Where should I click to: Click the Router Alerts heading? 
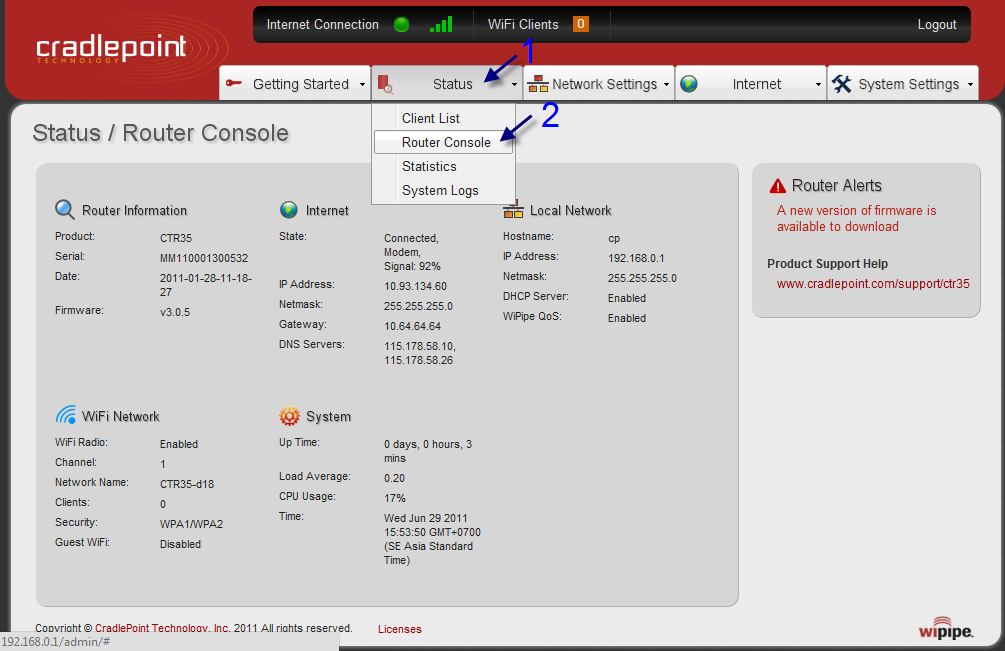[x=836, y=186]
